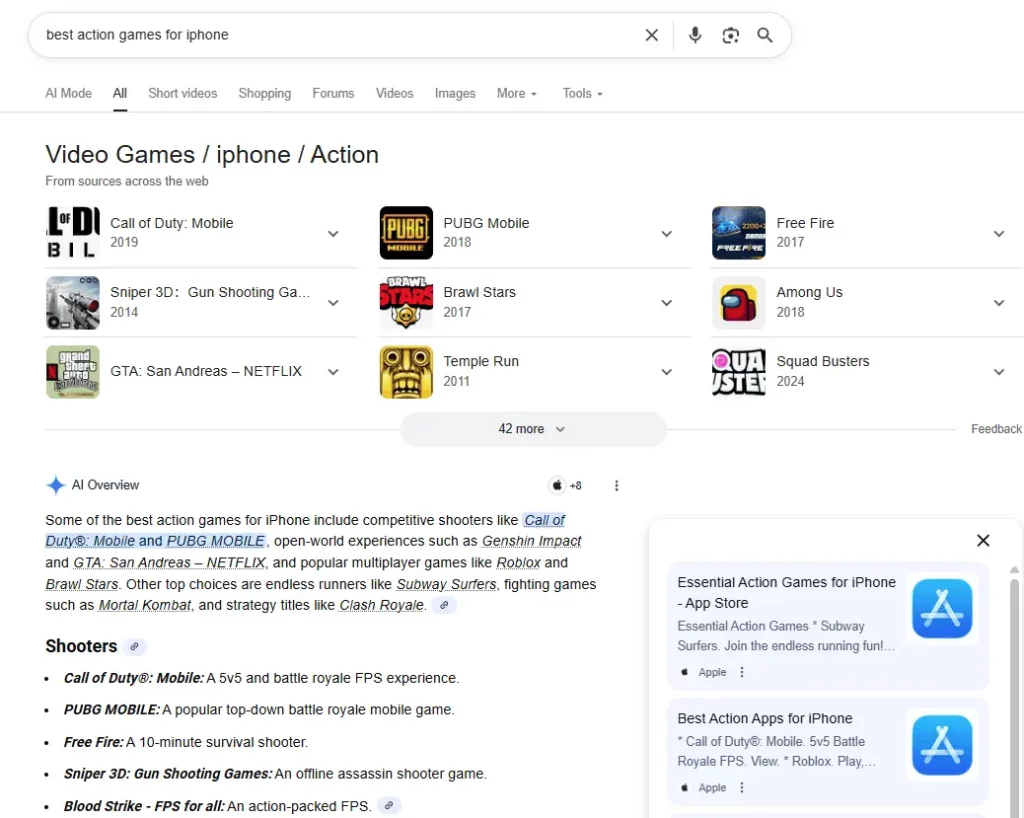Click App Store icon in Essential Action Games card
1024x818 pixels.
[x=942, y=608]
